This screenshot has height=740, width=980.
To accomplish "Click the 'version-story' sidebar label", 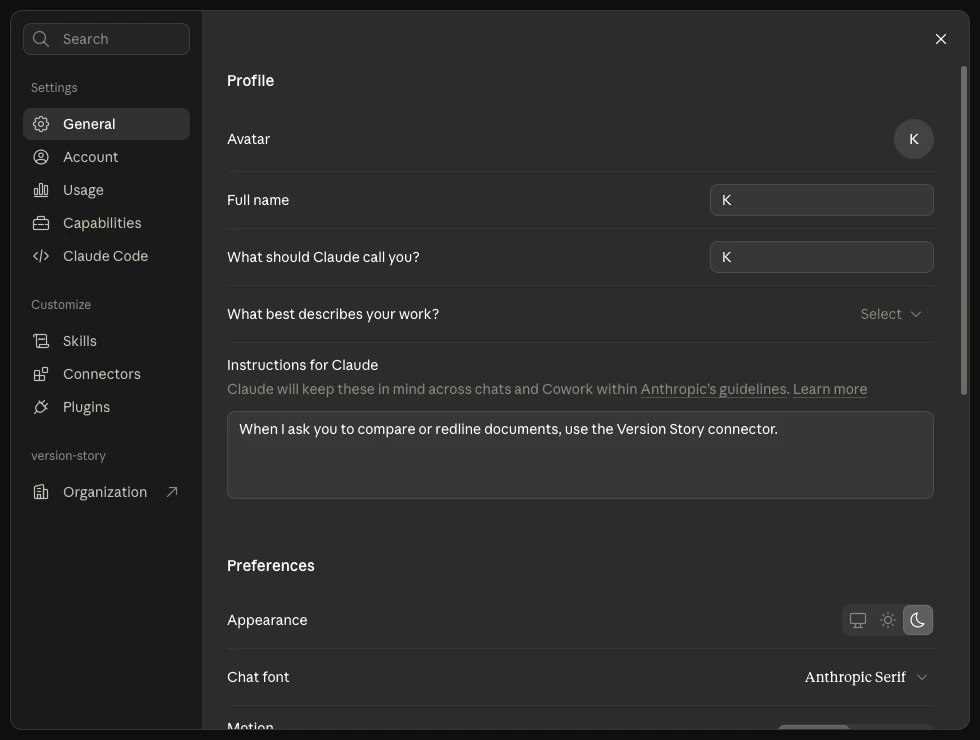I will (x=69, y=456).
